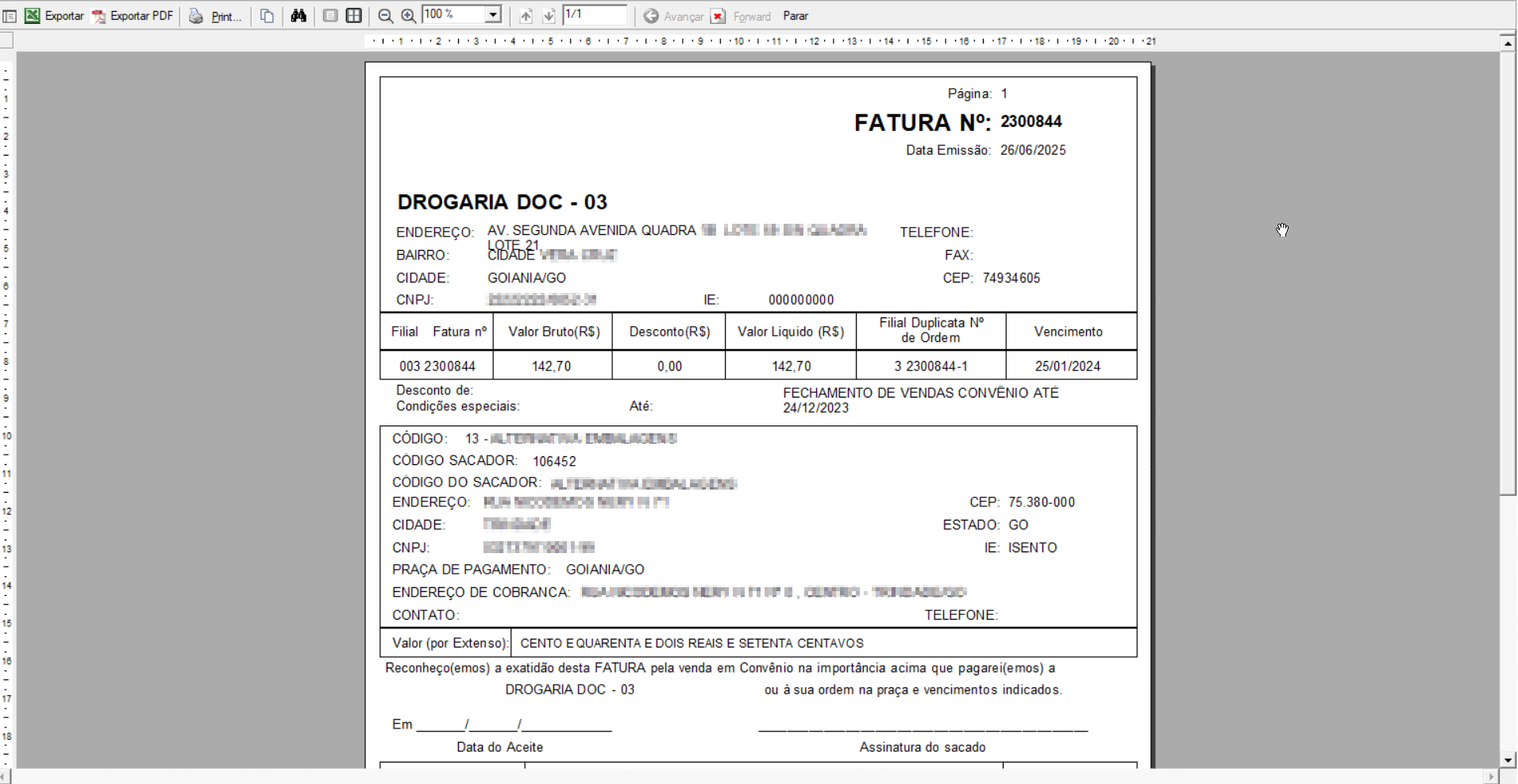Go to the next page arrow
This screenshot has width=1518, height=784.
coord(549,16)
